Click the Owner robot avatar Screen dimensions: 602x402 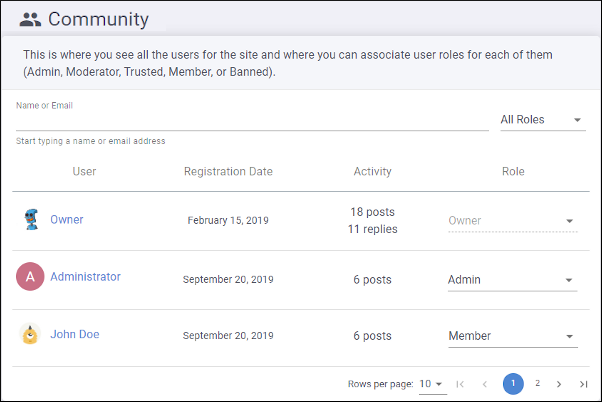point(31,220)
